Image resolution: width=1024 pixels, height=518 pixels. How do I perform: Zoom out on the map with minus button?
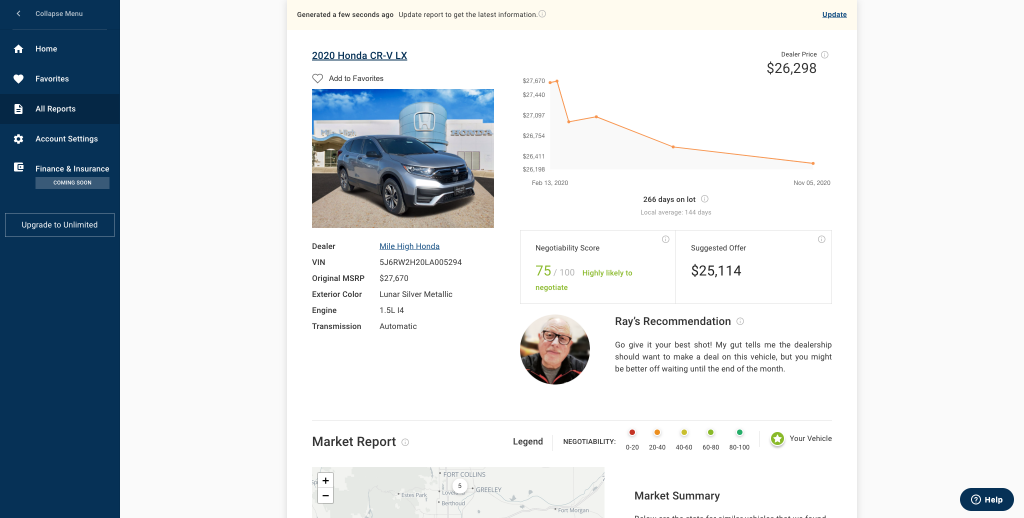tap(325, 496)
